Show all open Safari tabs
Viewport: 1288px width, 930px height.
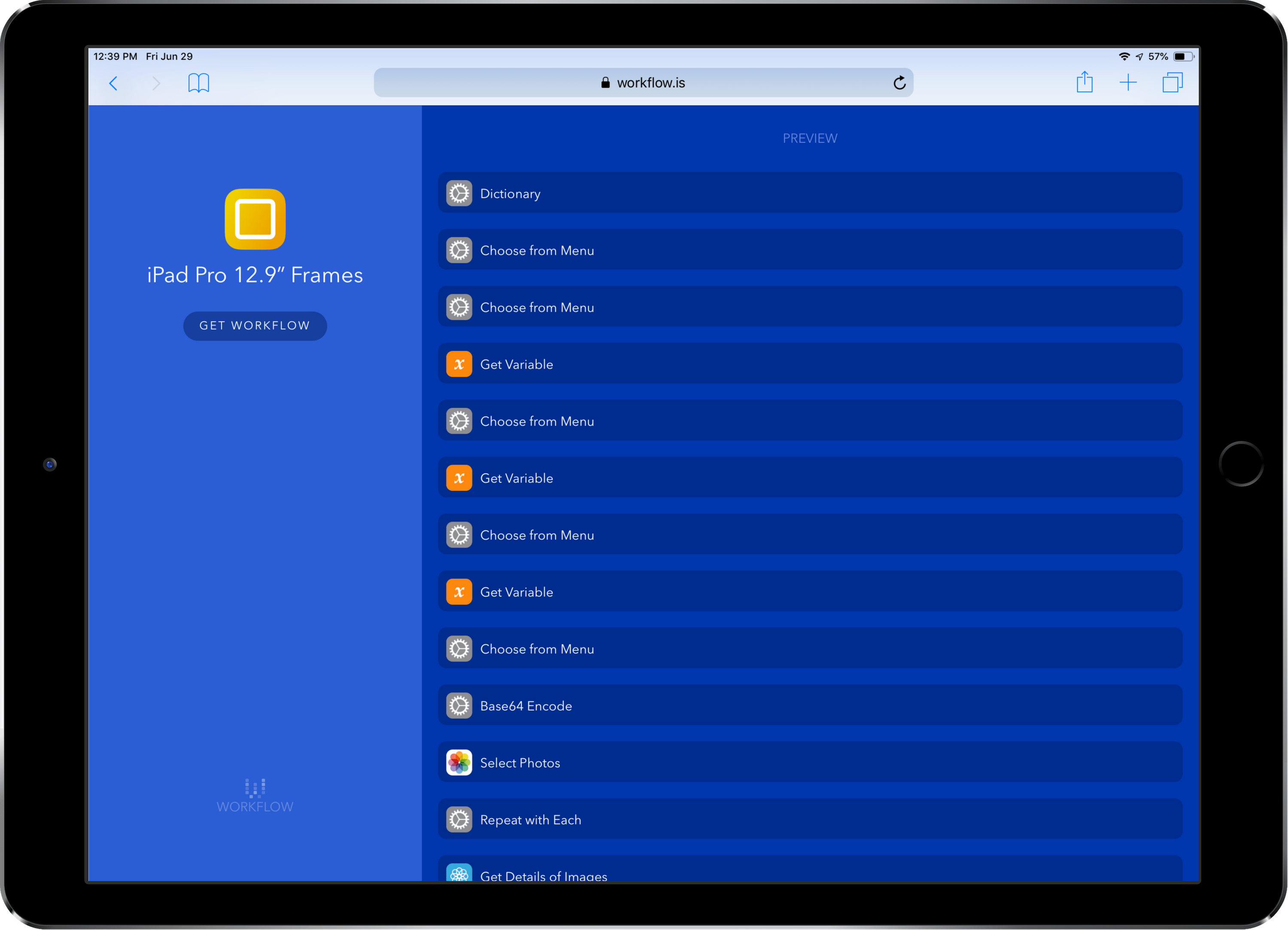1172,83
